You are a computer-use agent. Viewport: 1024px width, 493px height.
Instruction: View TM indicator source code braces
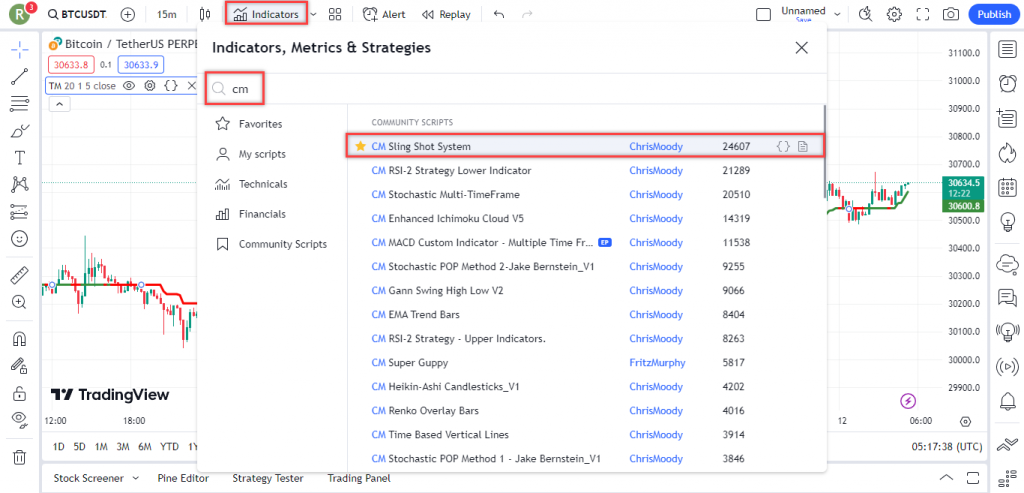point(170,86)
